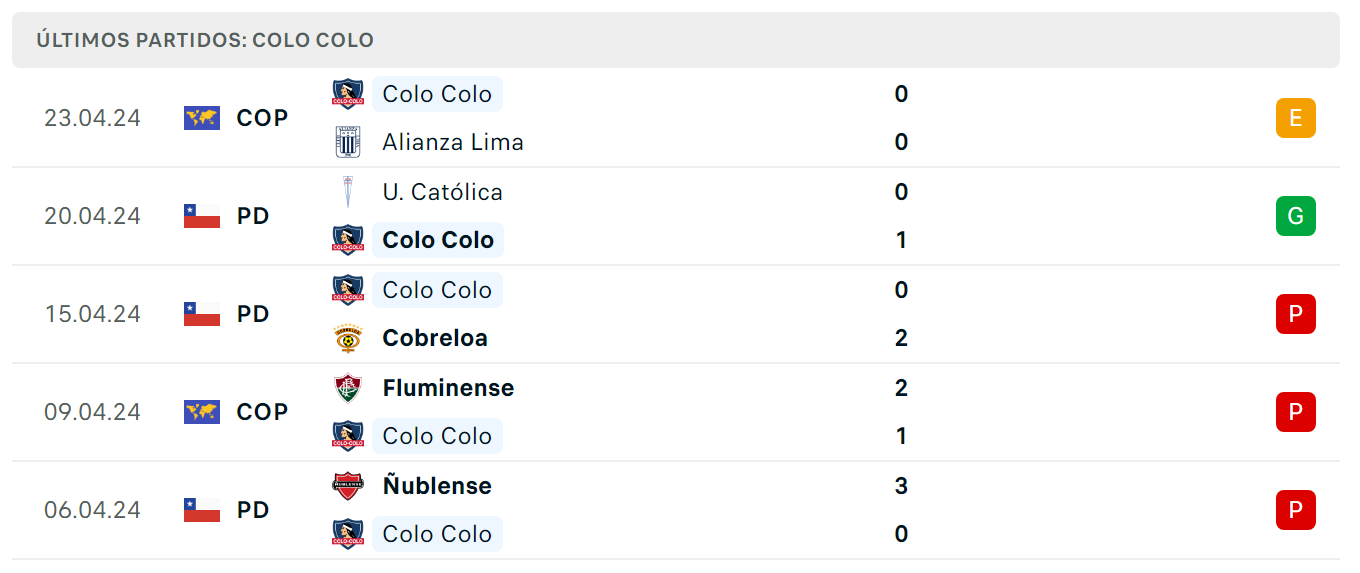Viewport: 1360px width, 573px height.
Task: Click red P badge for Ñublense match
Action: point(1296,510)
